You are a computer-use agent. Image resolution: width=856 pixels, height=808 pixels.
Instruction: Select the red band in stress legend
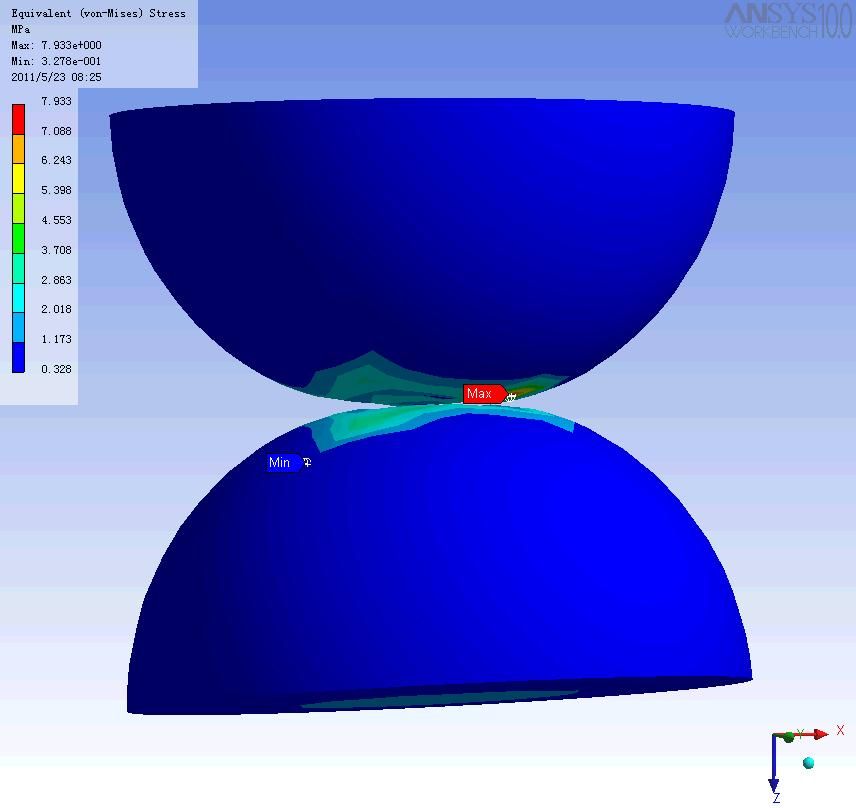[18, 117]
